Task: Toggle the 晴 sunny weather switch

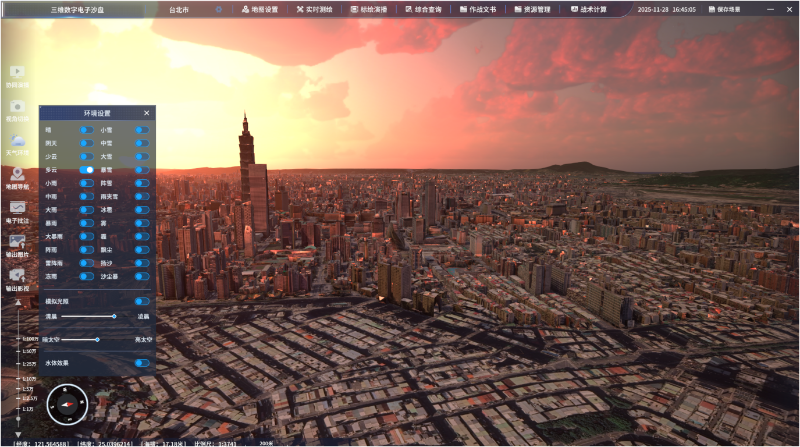Action: coord(87,130)
